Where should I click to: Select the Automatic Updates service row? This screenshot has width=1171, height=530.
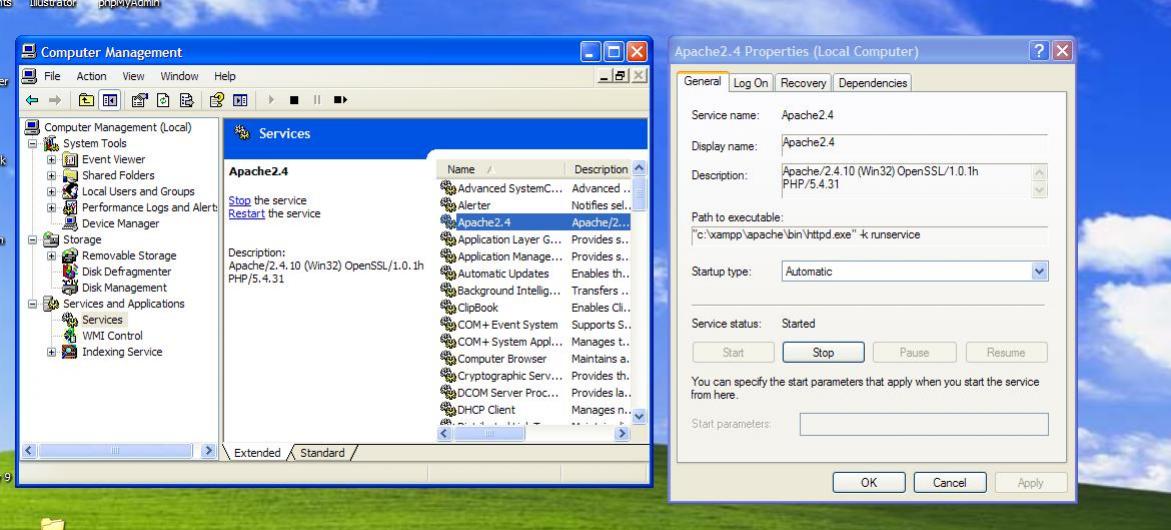pyautogui.click(x=535, y=273)
